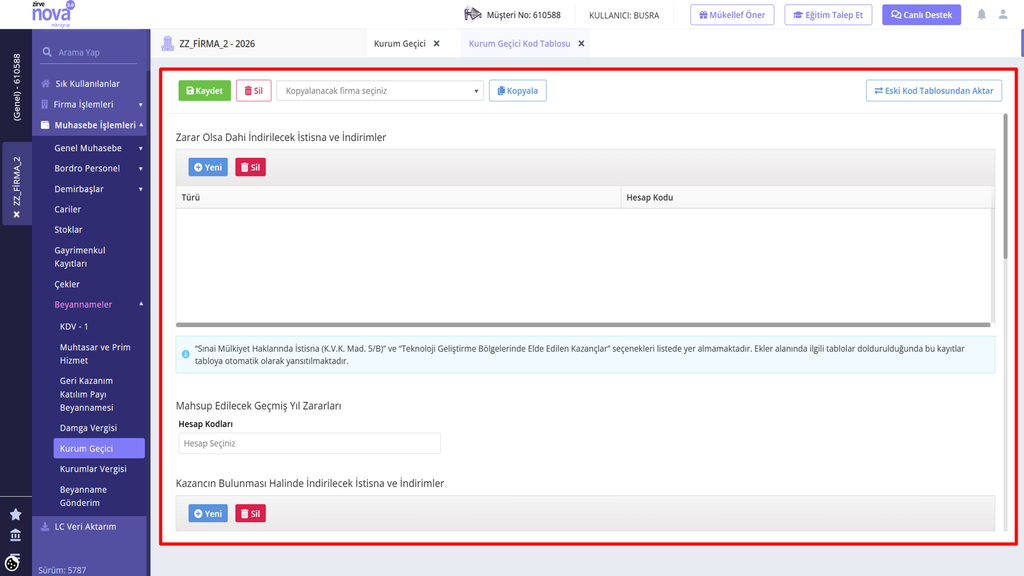Open the bank building icon in sidebar

[x=16, y=536]
